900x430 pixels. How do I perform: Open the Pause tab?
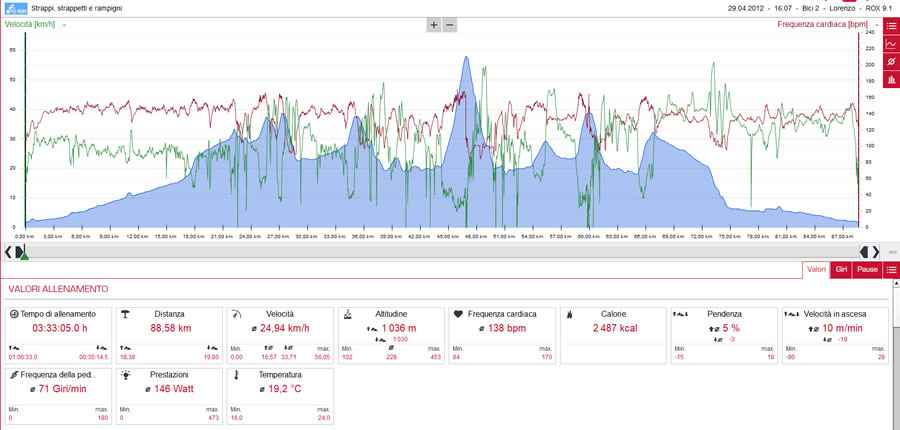tap(867, 269)
